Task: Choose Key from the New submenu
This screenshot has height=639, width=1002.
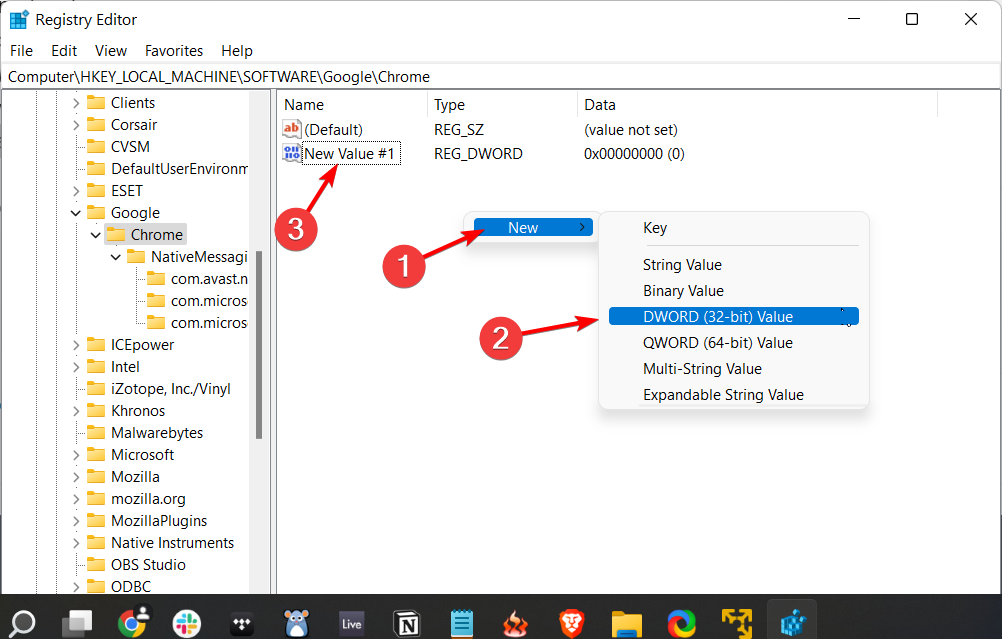Action: pos(734,228)
